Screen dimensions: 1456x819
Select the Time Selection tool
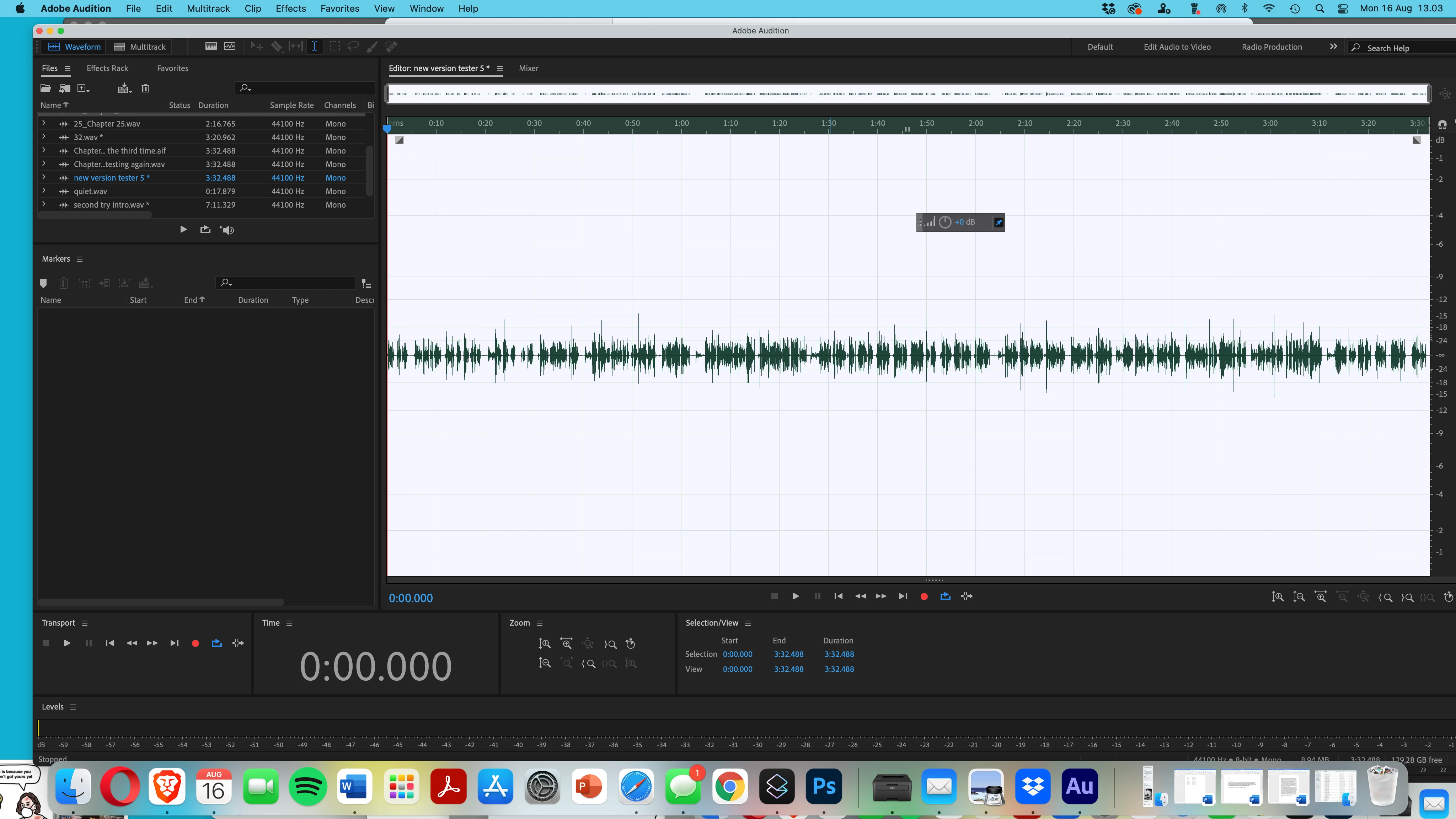point(314,47)
